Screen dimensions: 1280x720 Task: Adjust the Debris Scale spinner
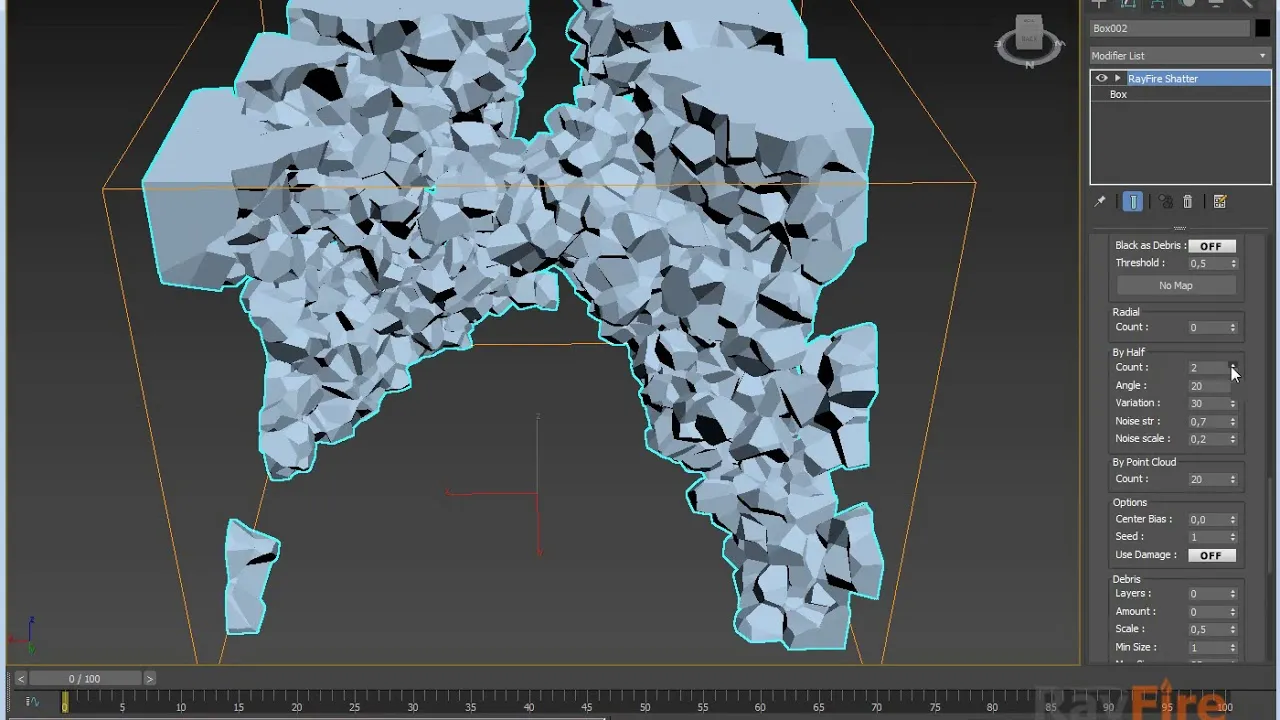[x=1233, y=630]
